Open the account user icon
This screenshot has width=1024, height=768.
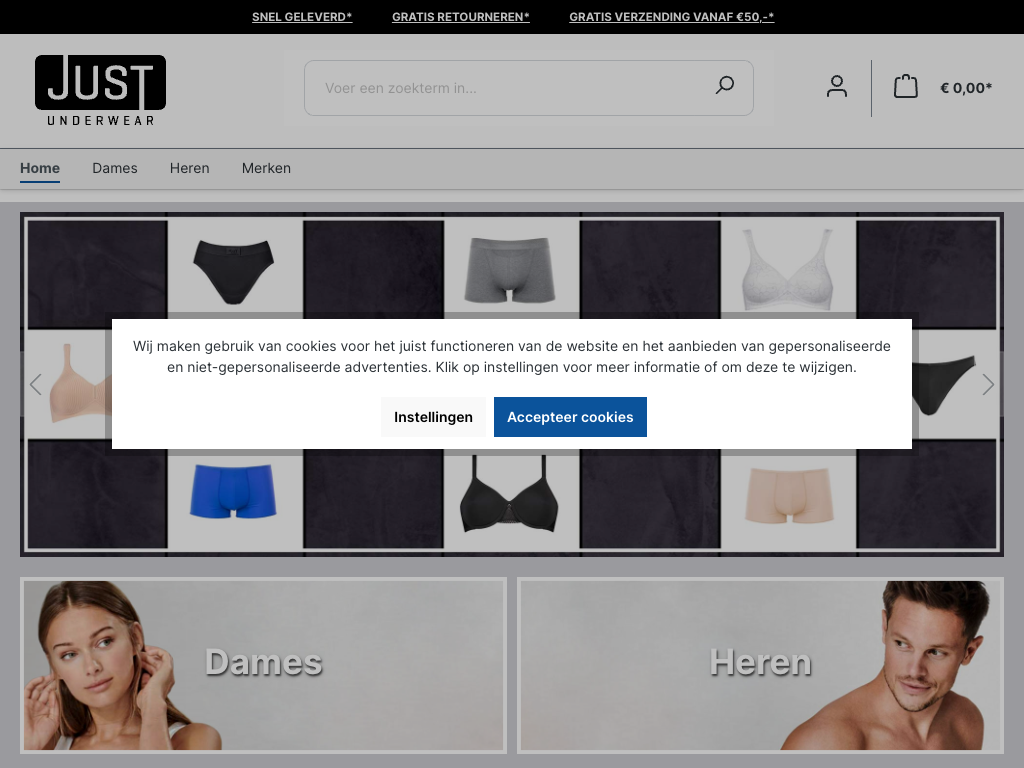click(837, 87)
